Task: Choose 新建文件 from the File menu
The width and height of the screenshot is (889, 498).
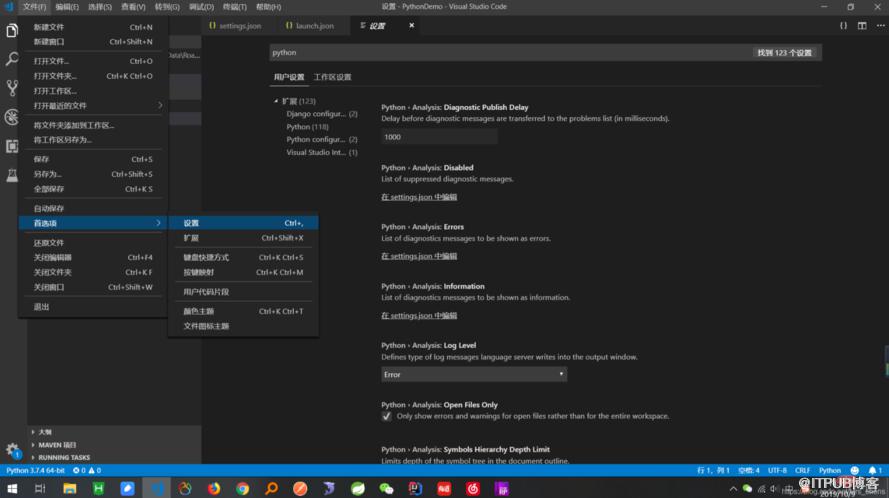Action: (94, 27)
